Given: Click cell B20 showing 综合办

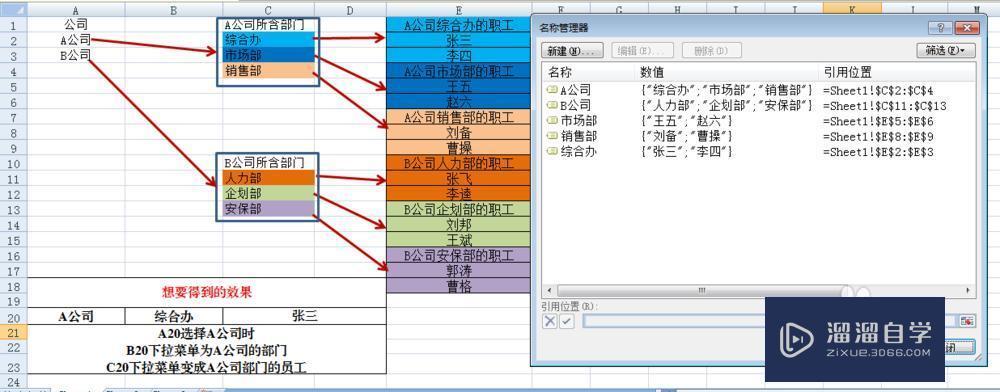Looking at the screenshot, I should pos(174,316).
